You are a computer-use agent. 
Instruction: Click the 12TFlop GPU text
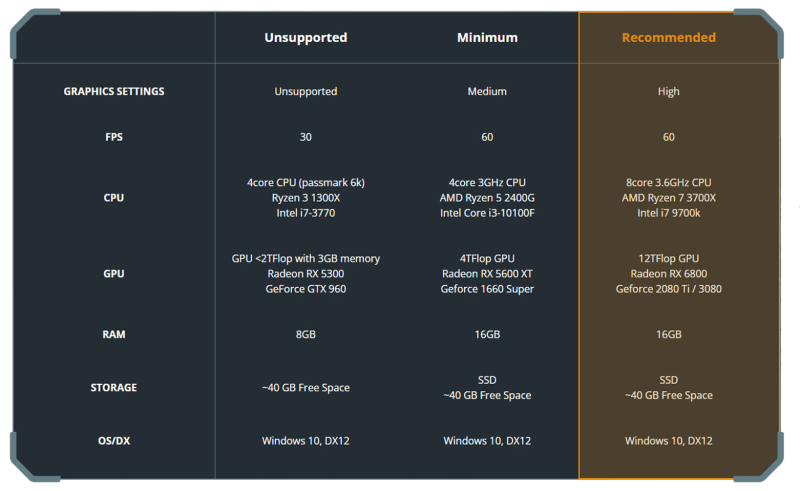(668, 259)
